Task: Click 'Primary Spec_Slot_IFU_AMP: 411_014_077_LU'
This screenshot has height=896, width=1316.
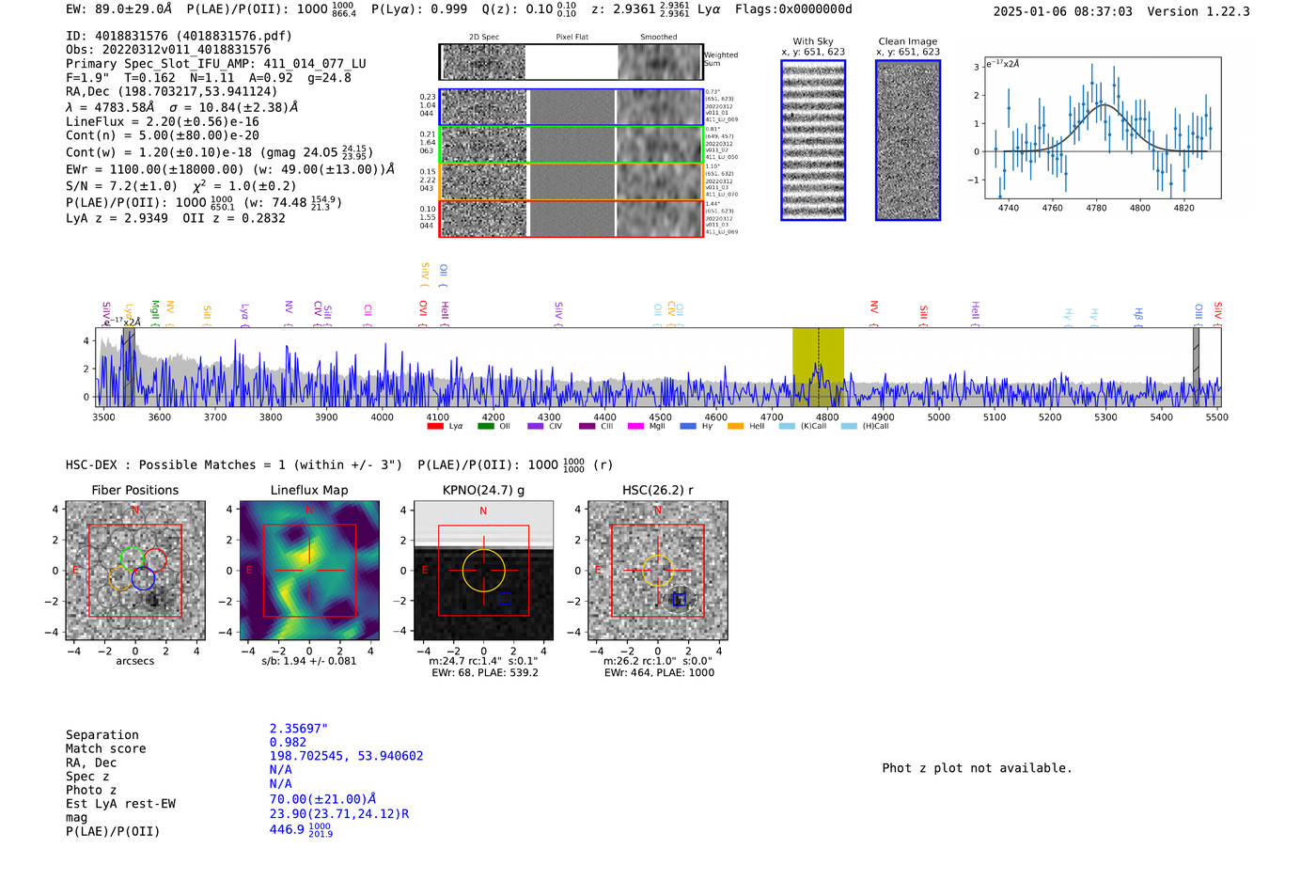Action: (x=216, y=64)
